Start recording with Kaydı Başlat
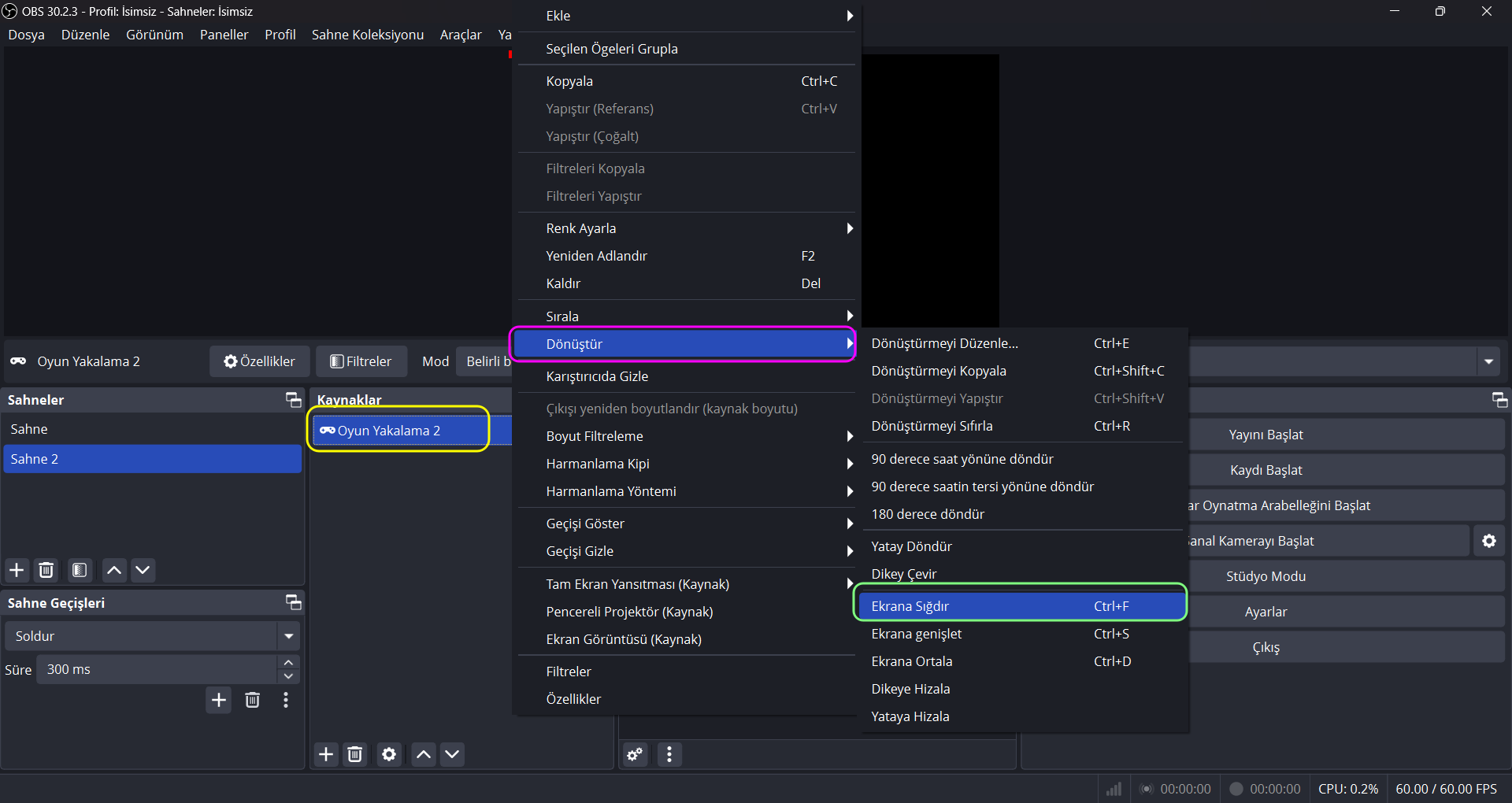The width and height of the screenshot is (1512, 803). coord(1346,470)
